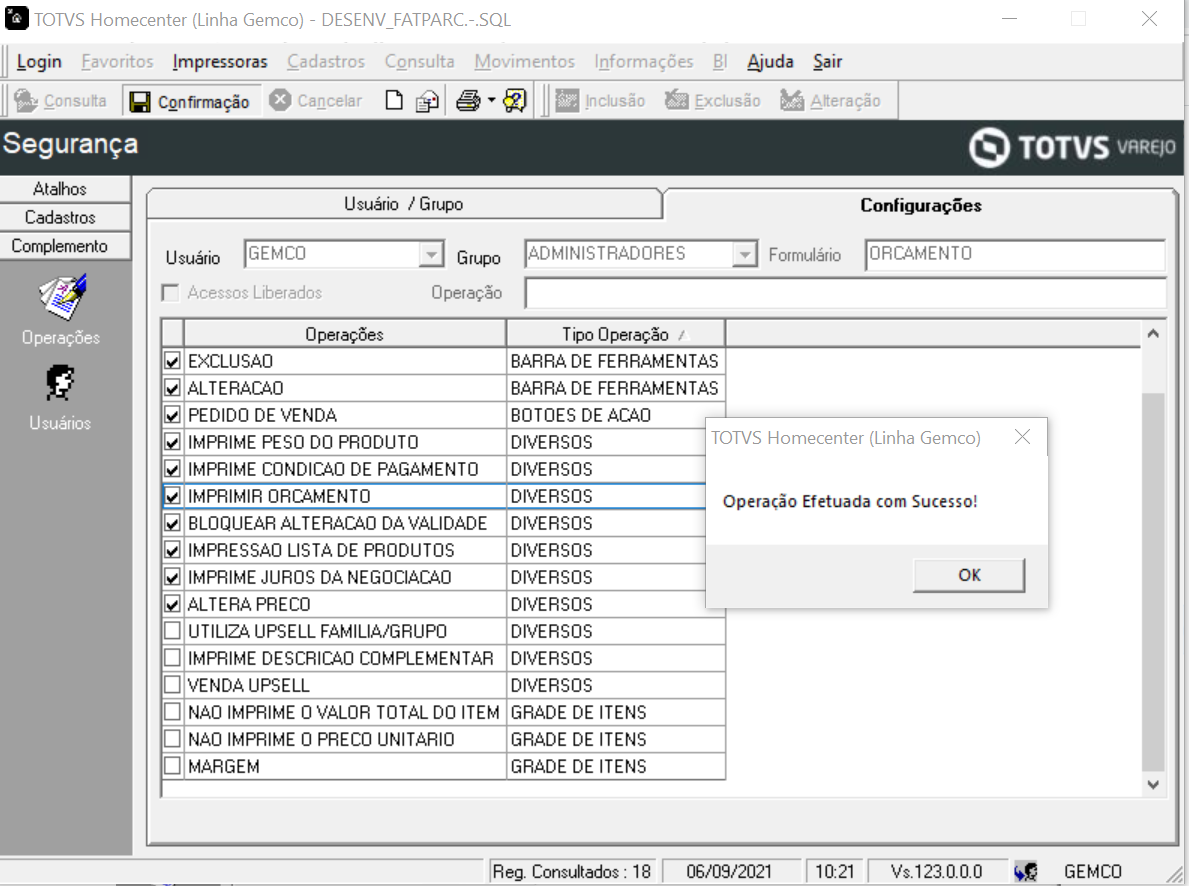This screenshot has height=886, width=1189.
Task: Click the Confirmação toolbar button label
Action: 203,102
